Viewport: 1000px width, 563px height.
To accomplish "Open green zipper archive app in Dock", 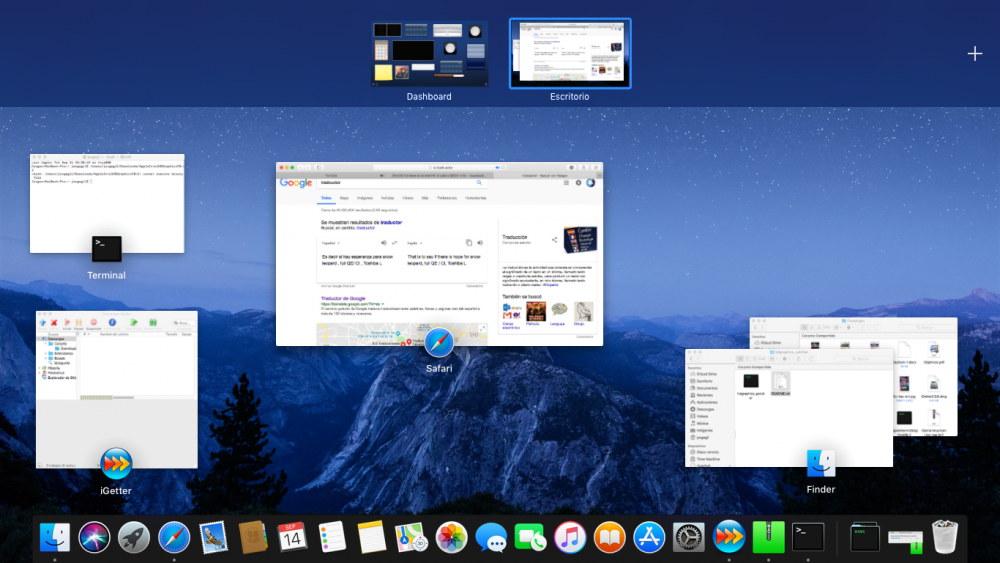I will click(768, 537).
